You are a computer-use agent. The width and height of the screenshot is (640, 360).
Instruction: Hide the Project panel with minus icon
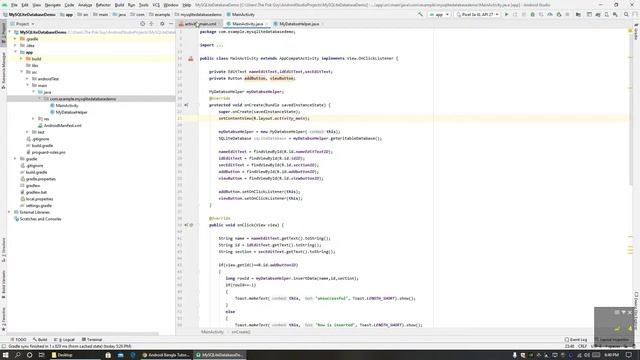[x=171, y=24]
